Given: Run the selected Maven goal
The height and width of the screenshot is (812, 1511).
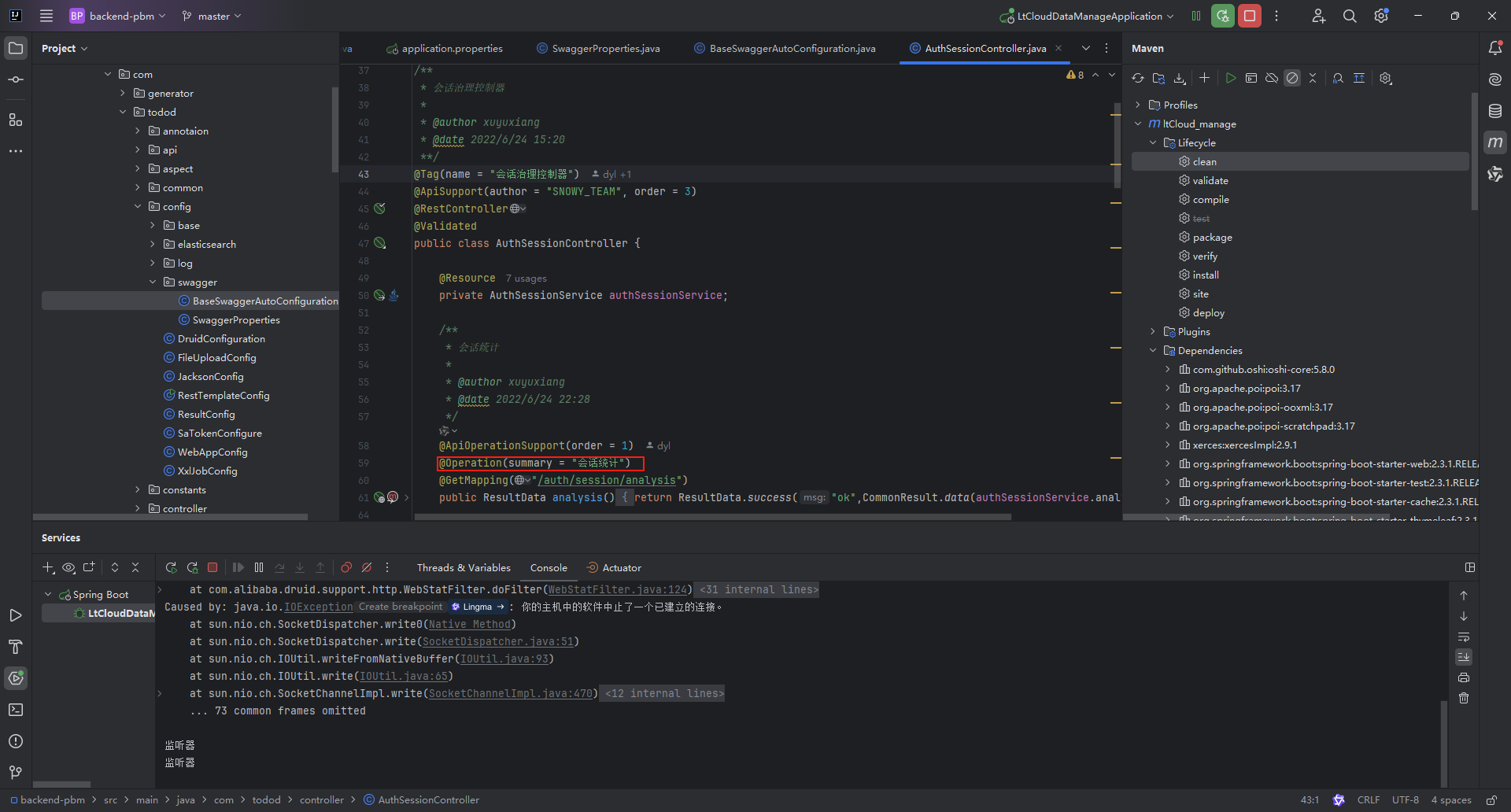Looking at the screenshot, I should pyautogui.click(x=1232, y=78).
